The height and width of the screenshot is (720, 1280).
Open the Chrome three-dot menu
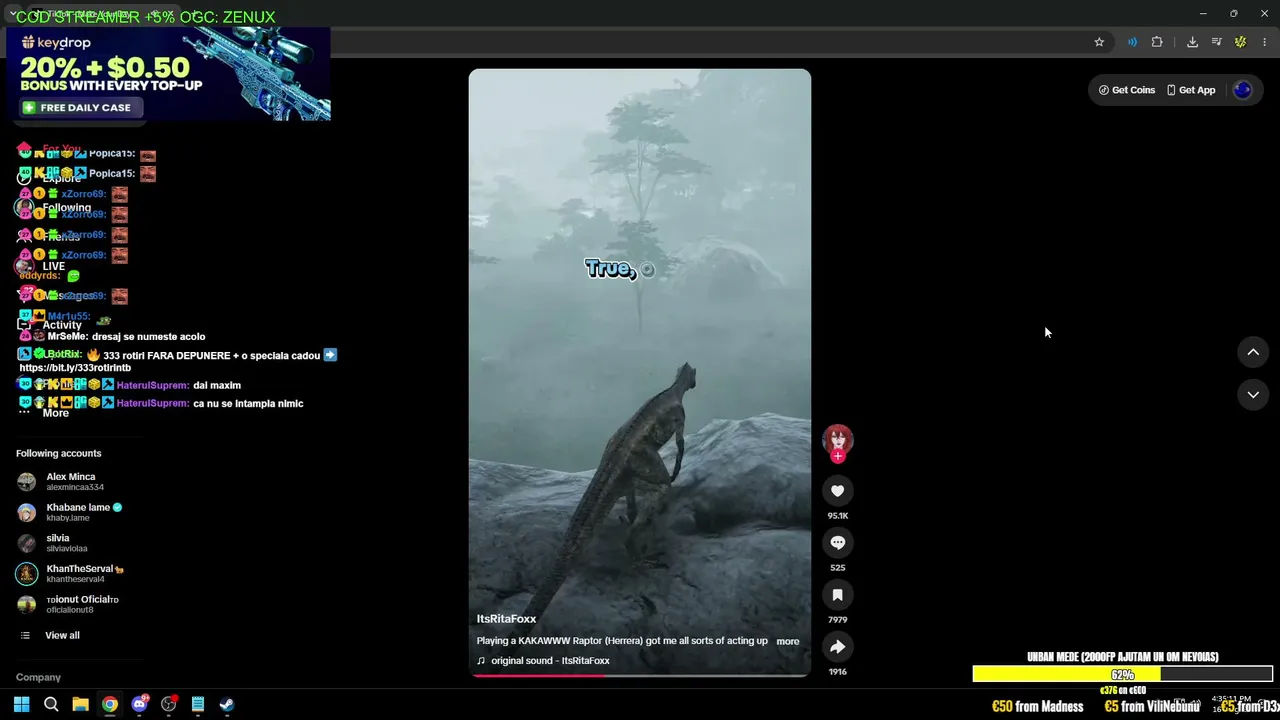tap(1265, 42)
